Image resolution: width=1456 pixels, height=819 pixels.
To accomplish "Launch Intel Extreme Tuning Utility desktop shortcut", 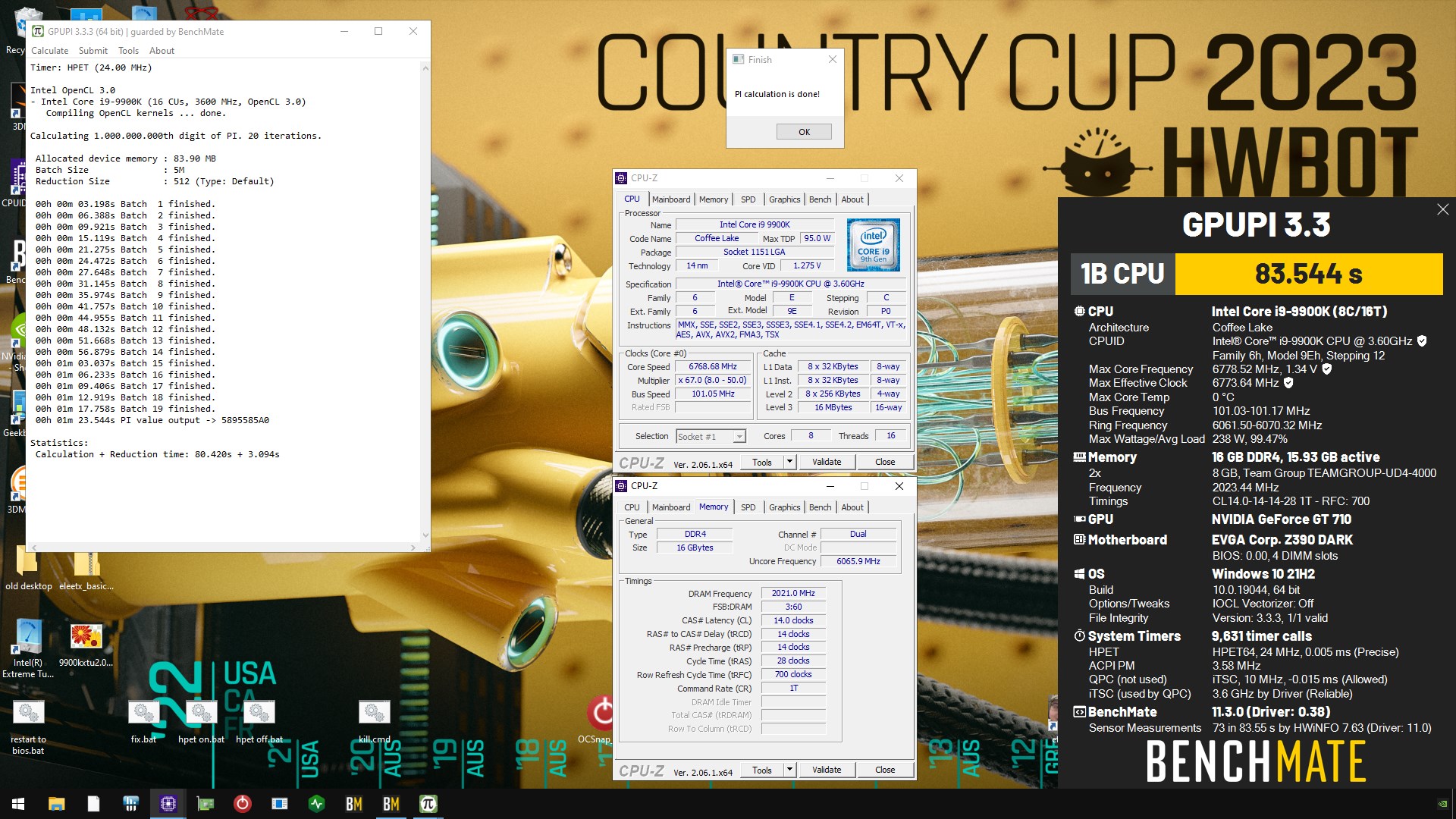I will [x=28, y=648].
